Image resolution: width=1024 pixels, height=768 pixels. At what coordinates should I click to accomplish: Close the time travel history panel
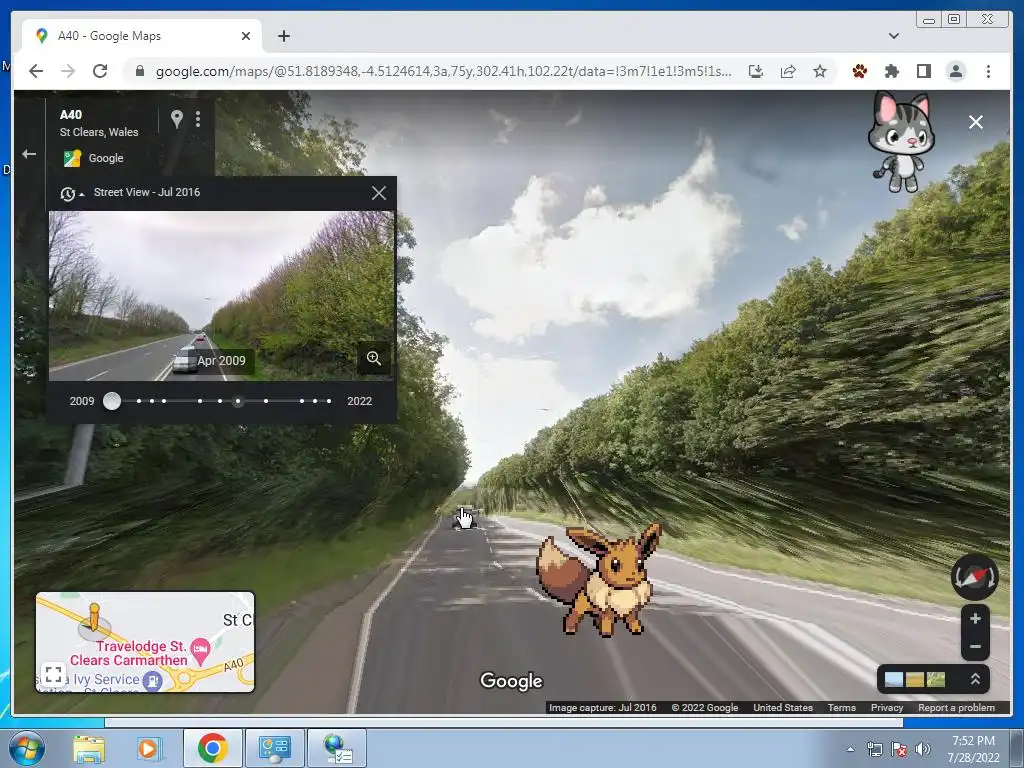[379, 193]
